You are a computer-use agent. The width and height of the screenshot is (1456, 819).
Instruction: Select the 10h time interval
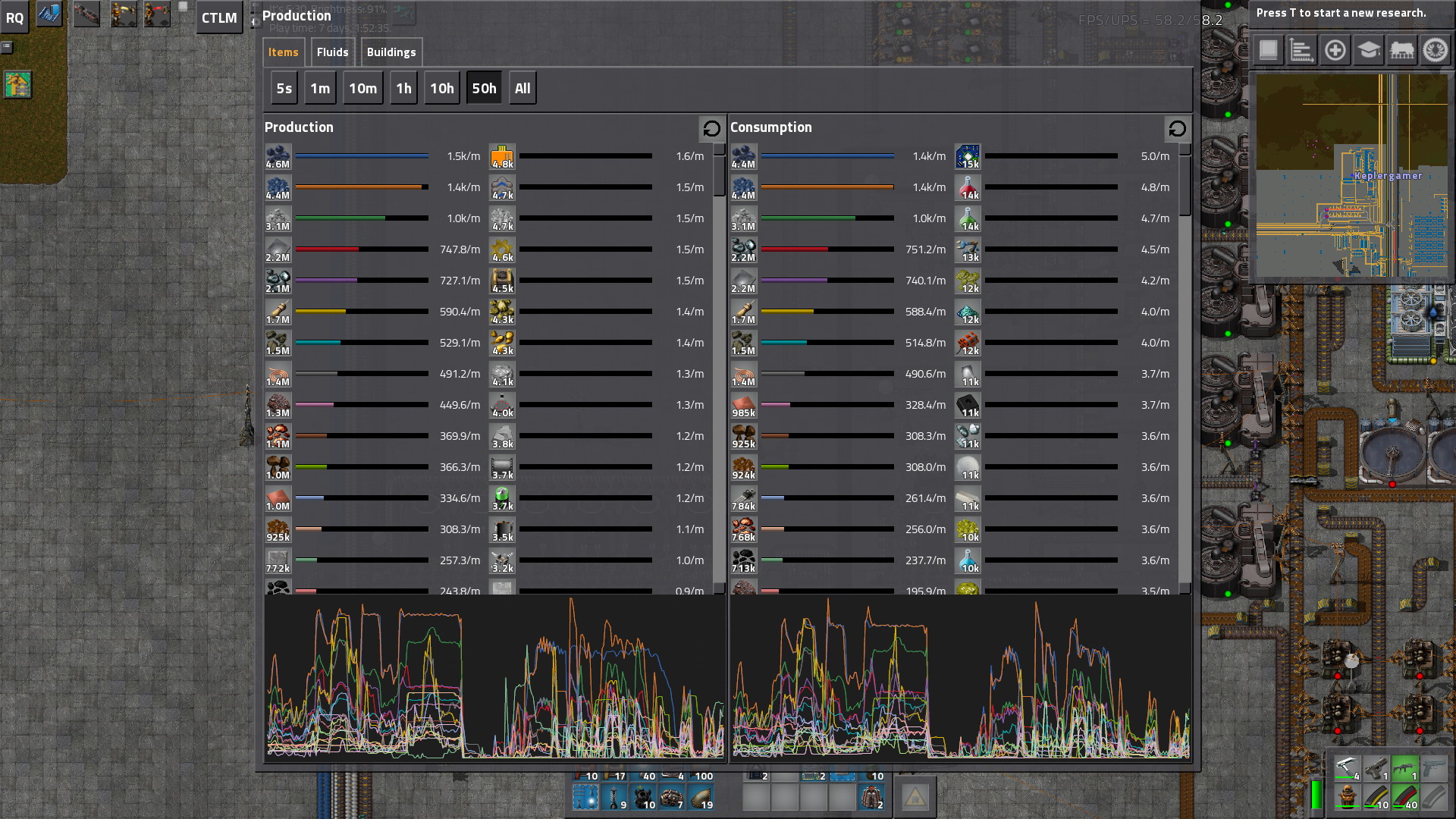[x=441, y=88]
